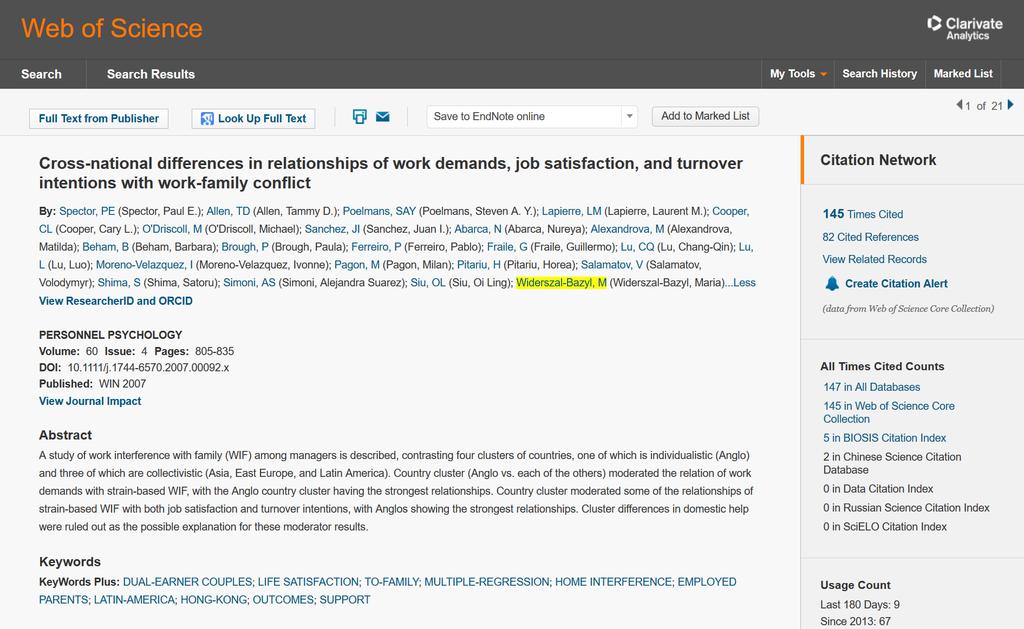Click Create Citation Alert link
The height and width of the screenshot is (629, 1024).
(896, 283)
